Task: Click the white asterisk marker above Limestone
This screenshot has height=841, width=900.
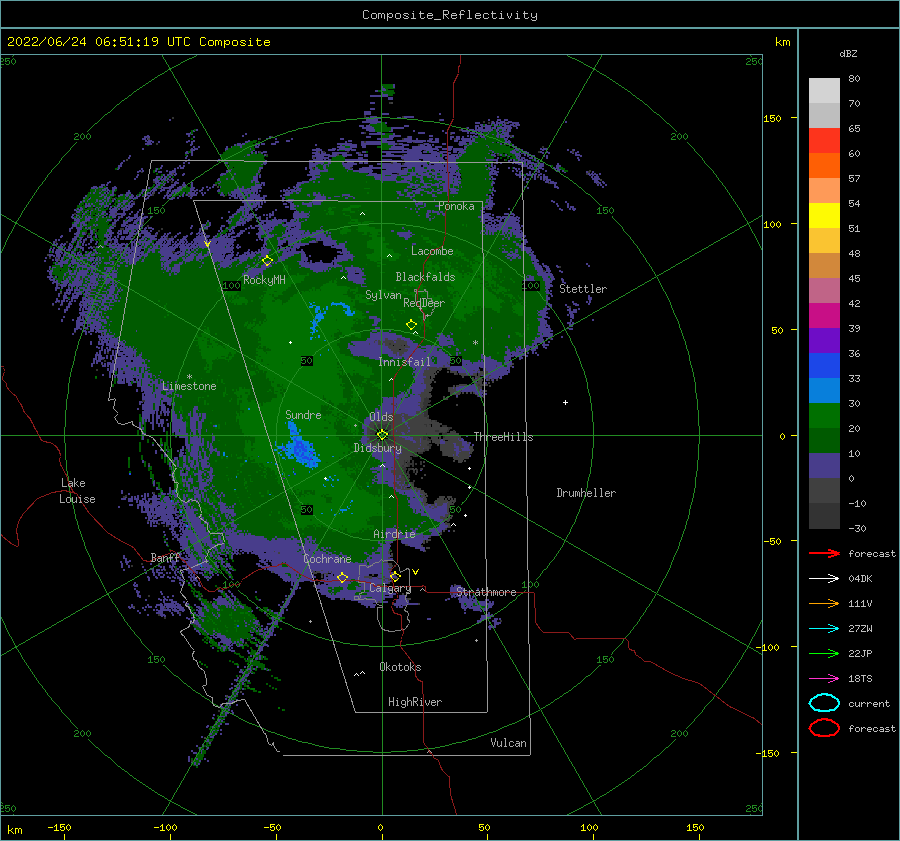Action: tap(189, 377)
